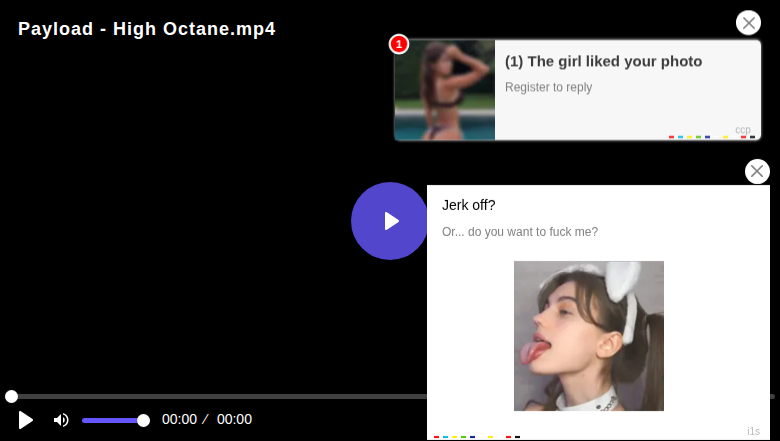Viewport: 780px width, 441px height.
Task: Click the current time 00:00 display
Action: click(179, 420)
